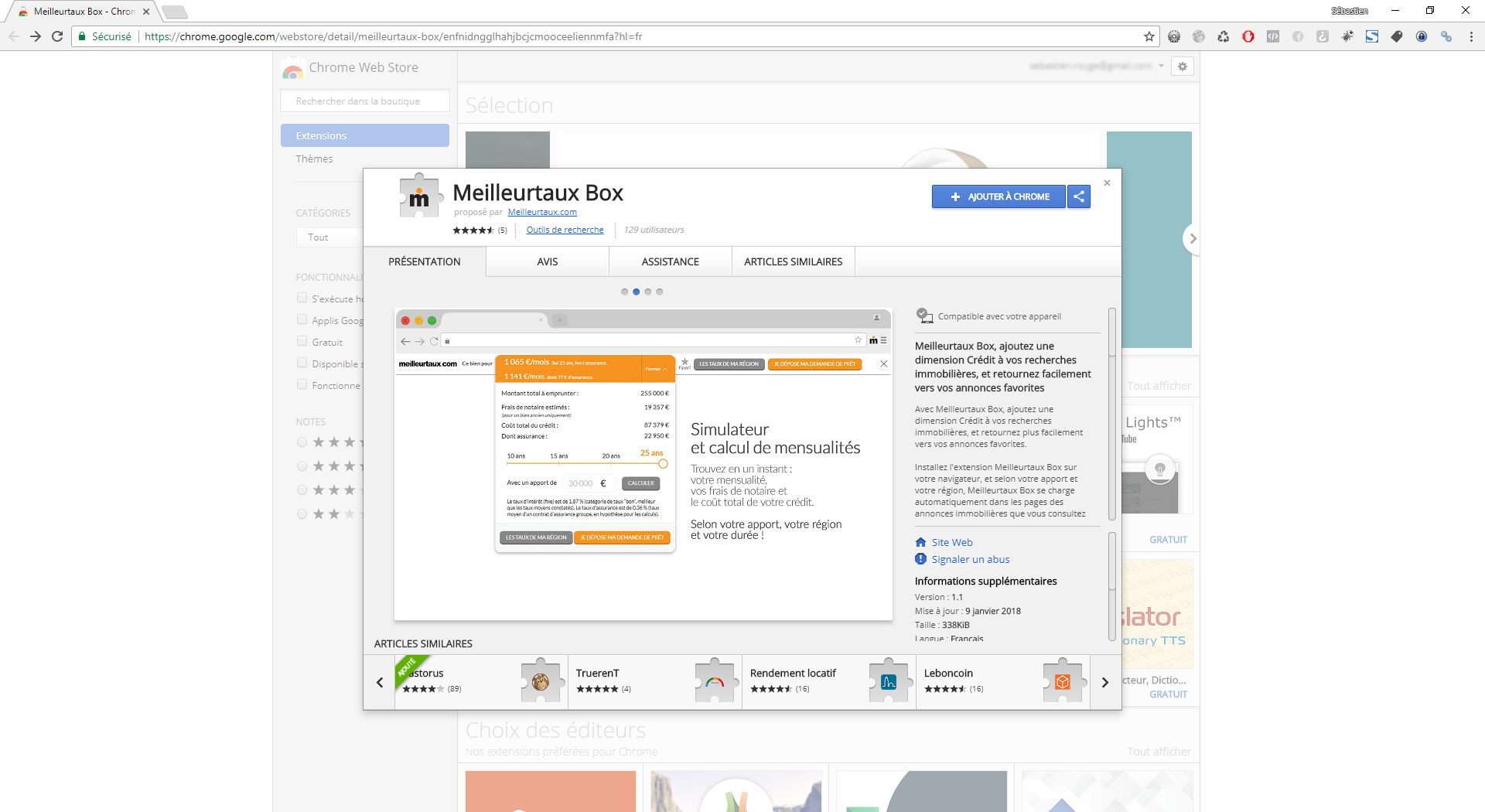Open the Site Web link
The height and width of the screenshot is (812, 1485).
pos(952,542)
